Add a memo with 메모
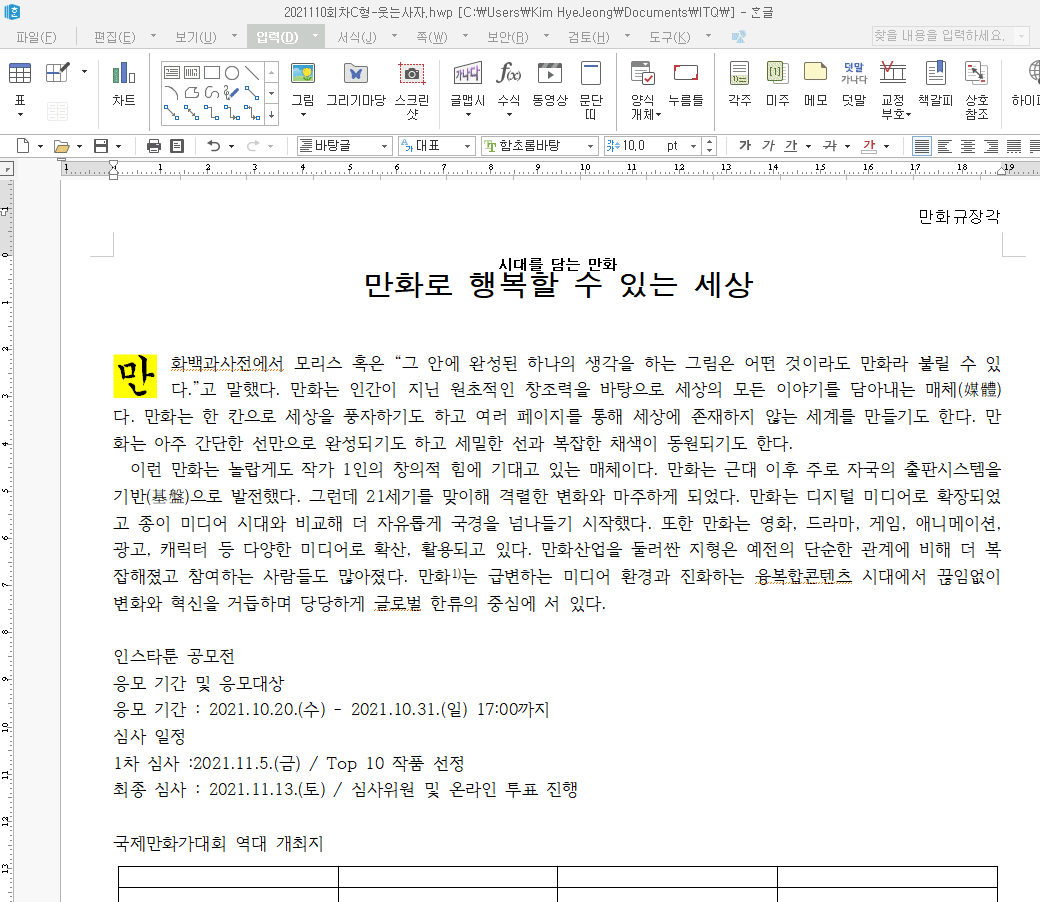1040x902 pixels. tap(815, 84)
